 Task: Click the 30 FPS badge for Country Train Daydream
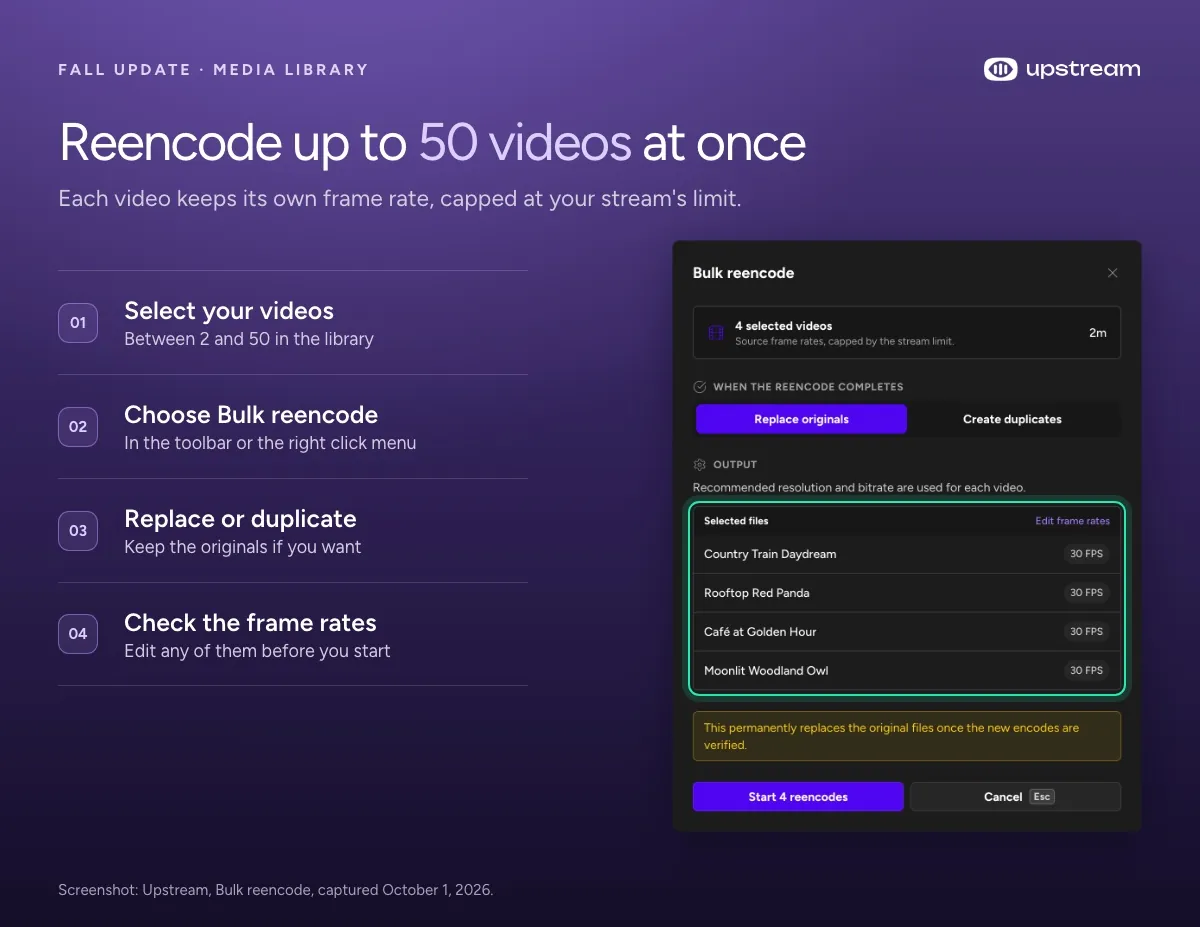(x=1086, y=554)
